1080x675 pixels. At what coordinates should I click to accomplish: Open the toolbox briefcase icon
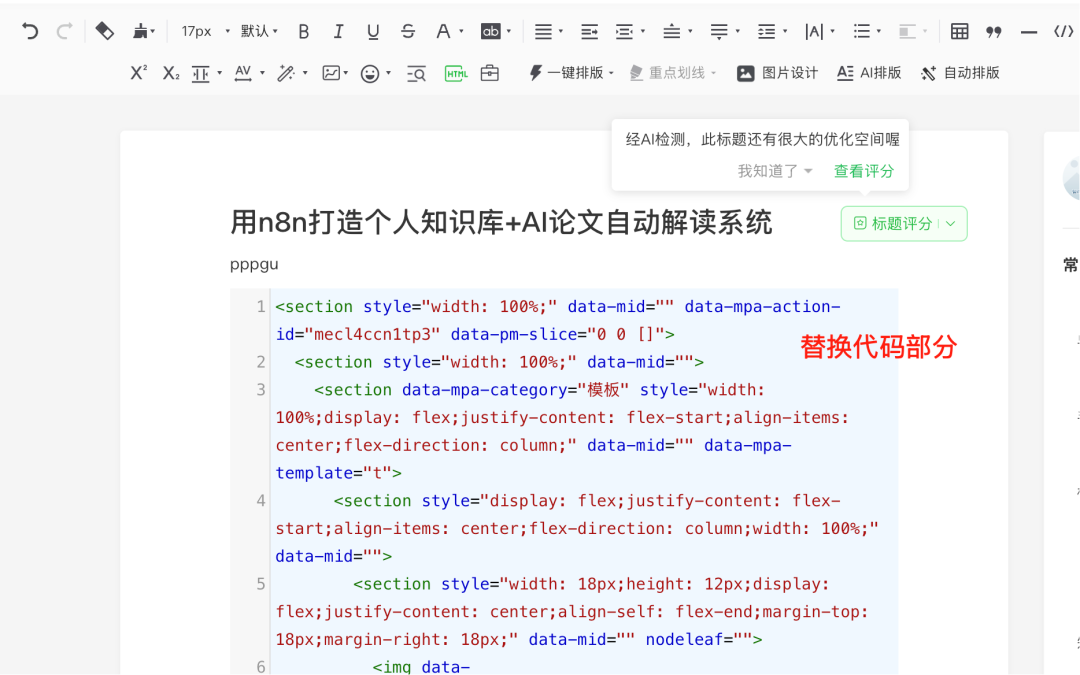click(x=490, y=72)
